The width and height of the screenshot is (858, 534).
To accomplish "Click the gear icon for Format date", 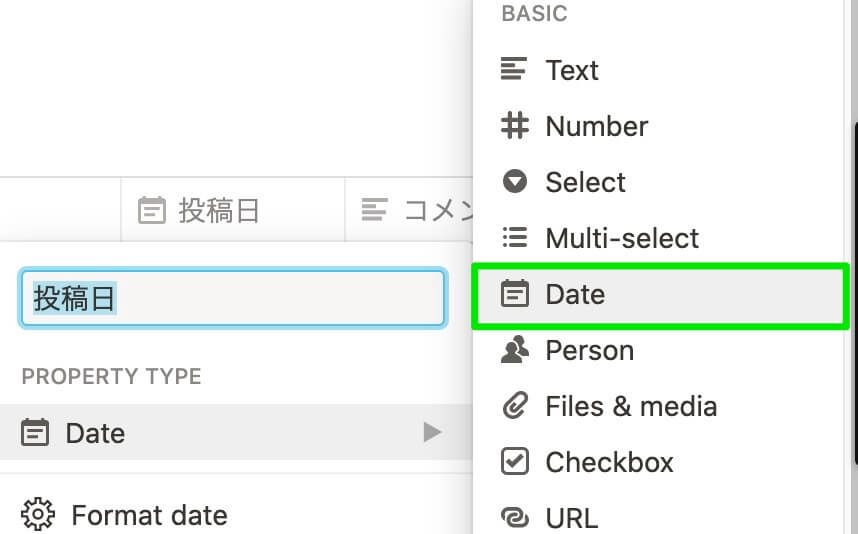I will (38, 514).
